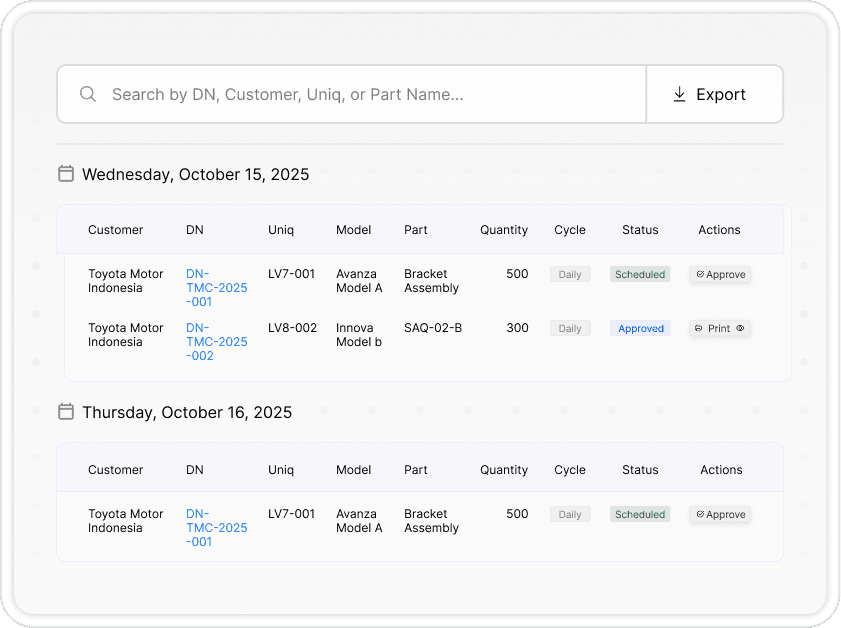
Task: Select quantity 500 in Thursday table
Action: pos(517,514)
